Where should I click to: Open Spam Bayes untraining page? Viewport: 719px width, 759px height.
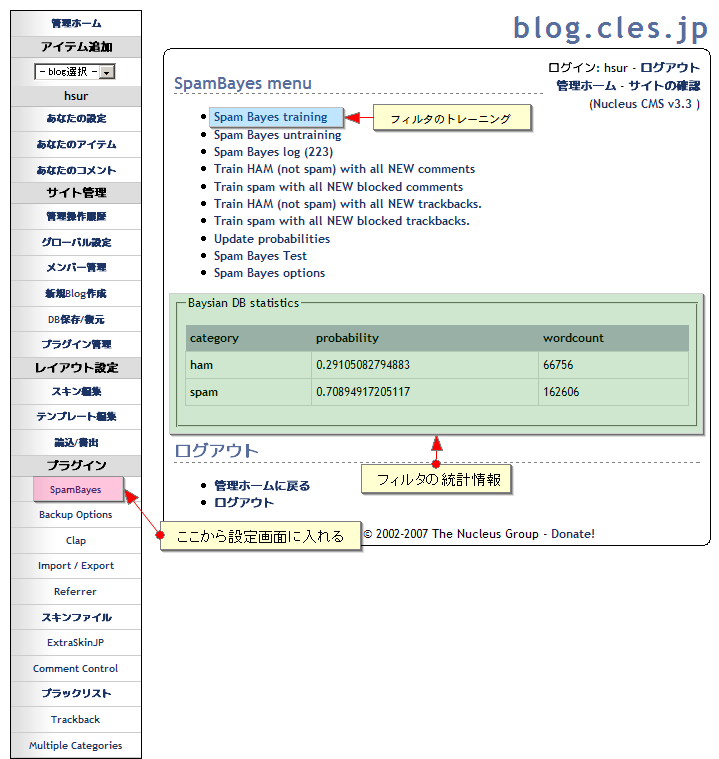tap(277, 135)
